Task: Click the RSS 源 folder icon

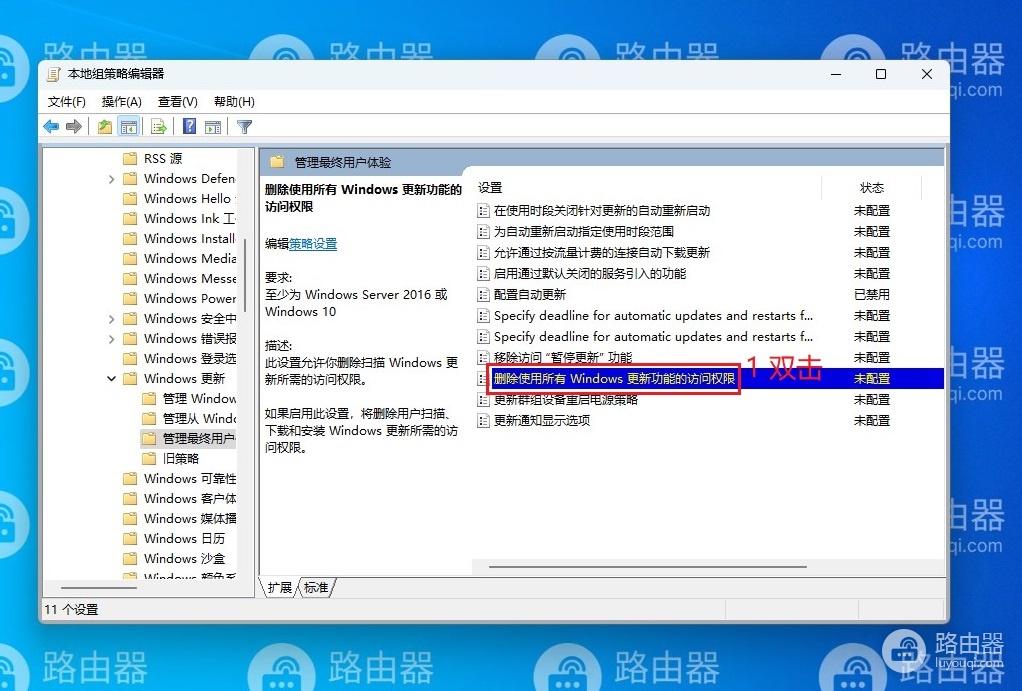Action: point(130,158)
